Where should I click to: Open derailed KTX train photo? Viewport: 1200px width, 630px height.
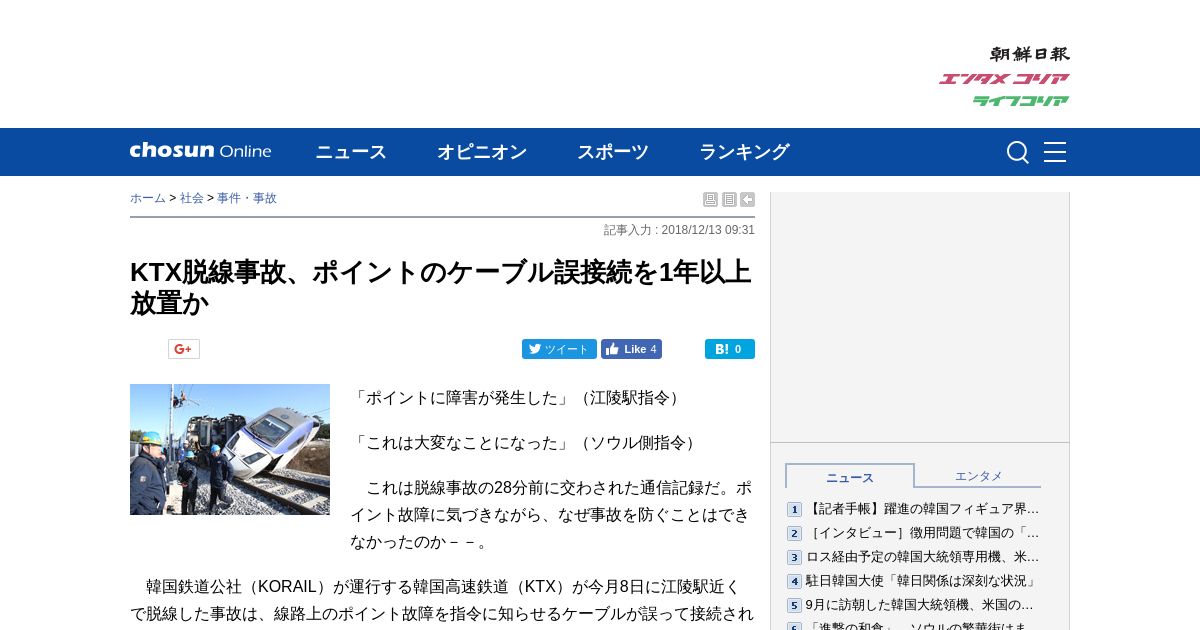pyautogui.click(x=230, y=449)
